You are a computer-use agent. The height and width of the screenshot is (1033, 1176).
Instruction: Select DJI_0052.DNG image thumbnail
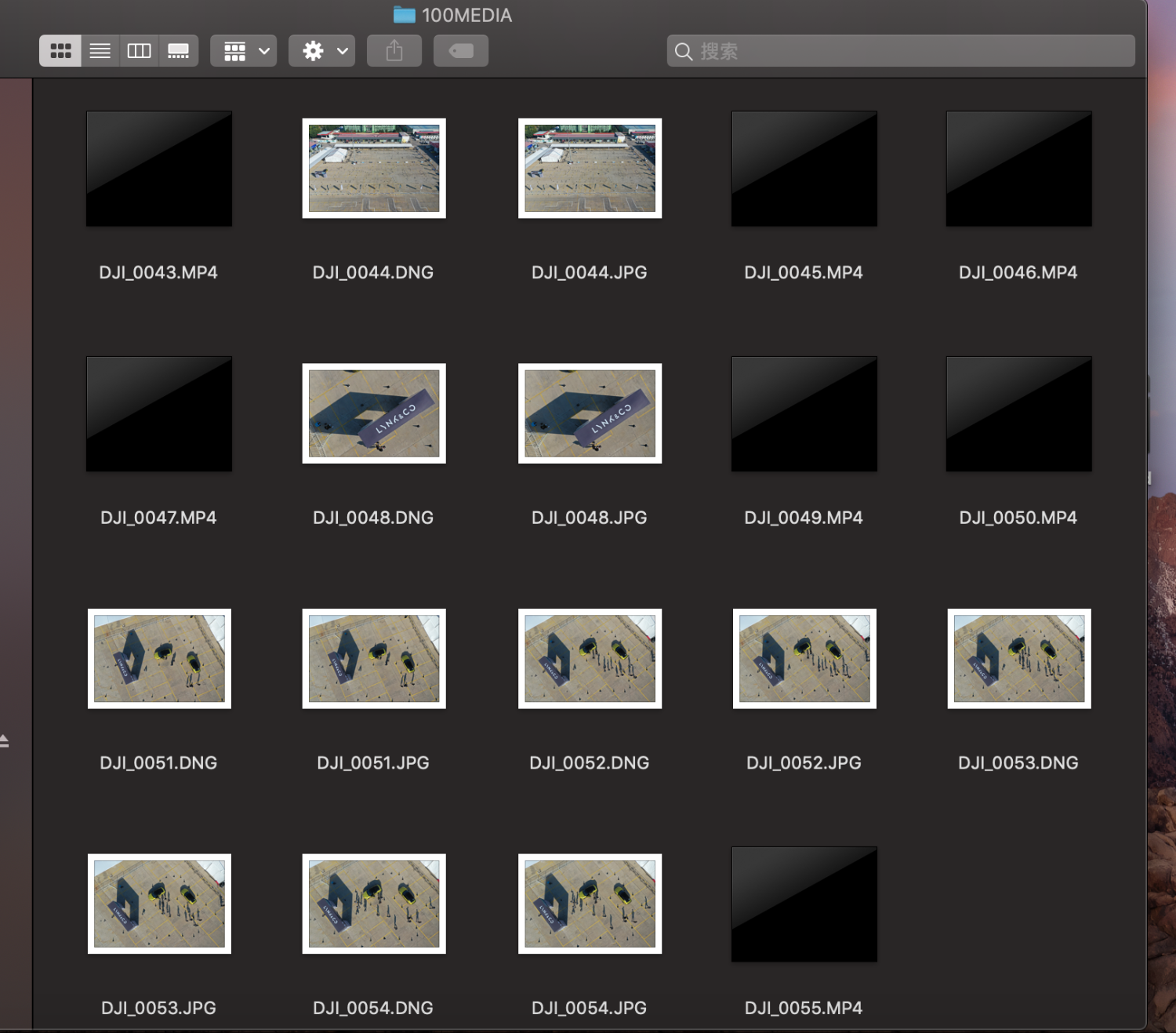(x=590, y=659)
